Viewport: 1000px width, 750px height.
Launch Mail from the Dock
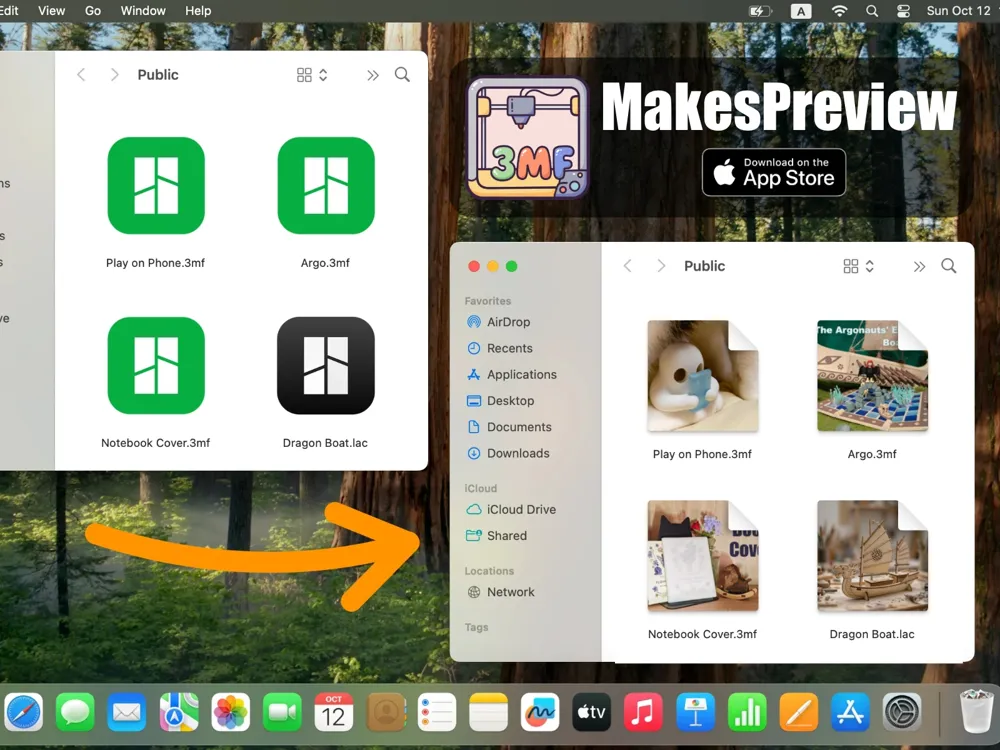(127, 712)
